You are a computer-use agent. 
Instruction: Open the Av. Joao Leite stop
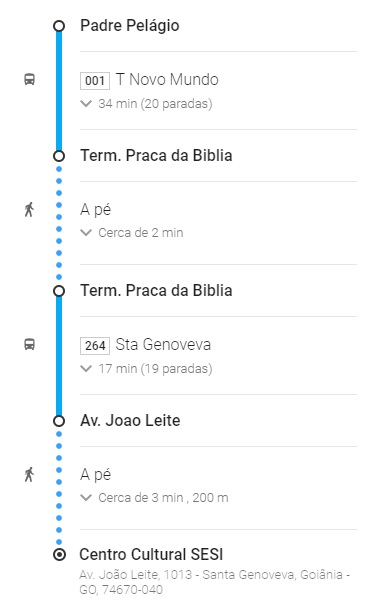[x=130, y=421]
